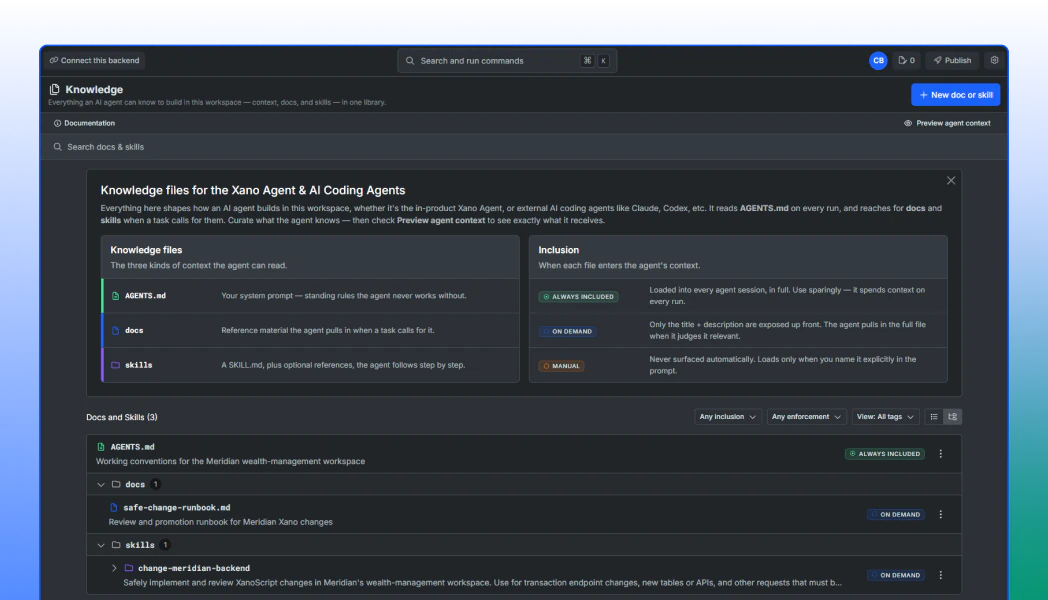
Task: Click the magnifier icon in docs search
Action: click(57, 147)
